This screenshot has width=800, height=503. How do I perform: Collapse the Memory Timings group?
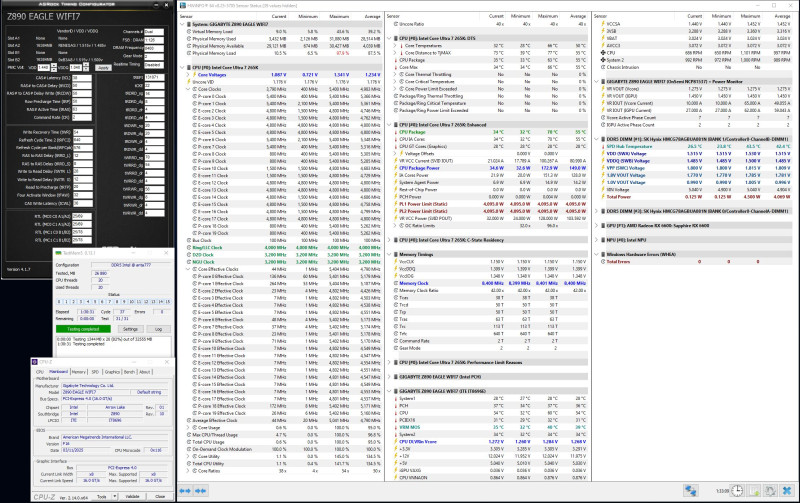tap(389, 254)
